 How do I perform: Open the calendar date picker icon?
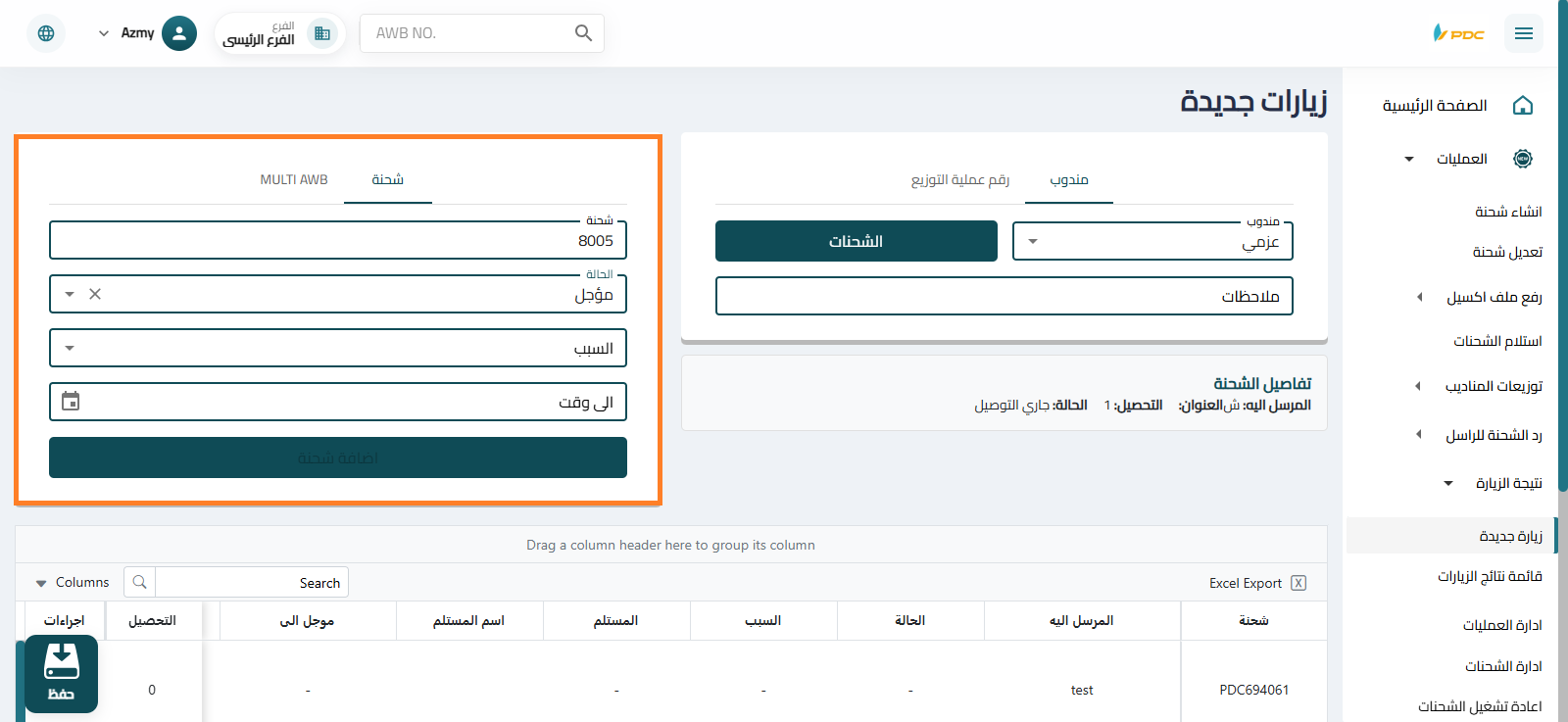coord(71,402)
